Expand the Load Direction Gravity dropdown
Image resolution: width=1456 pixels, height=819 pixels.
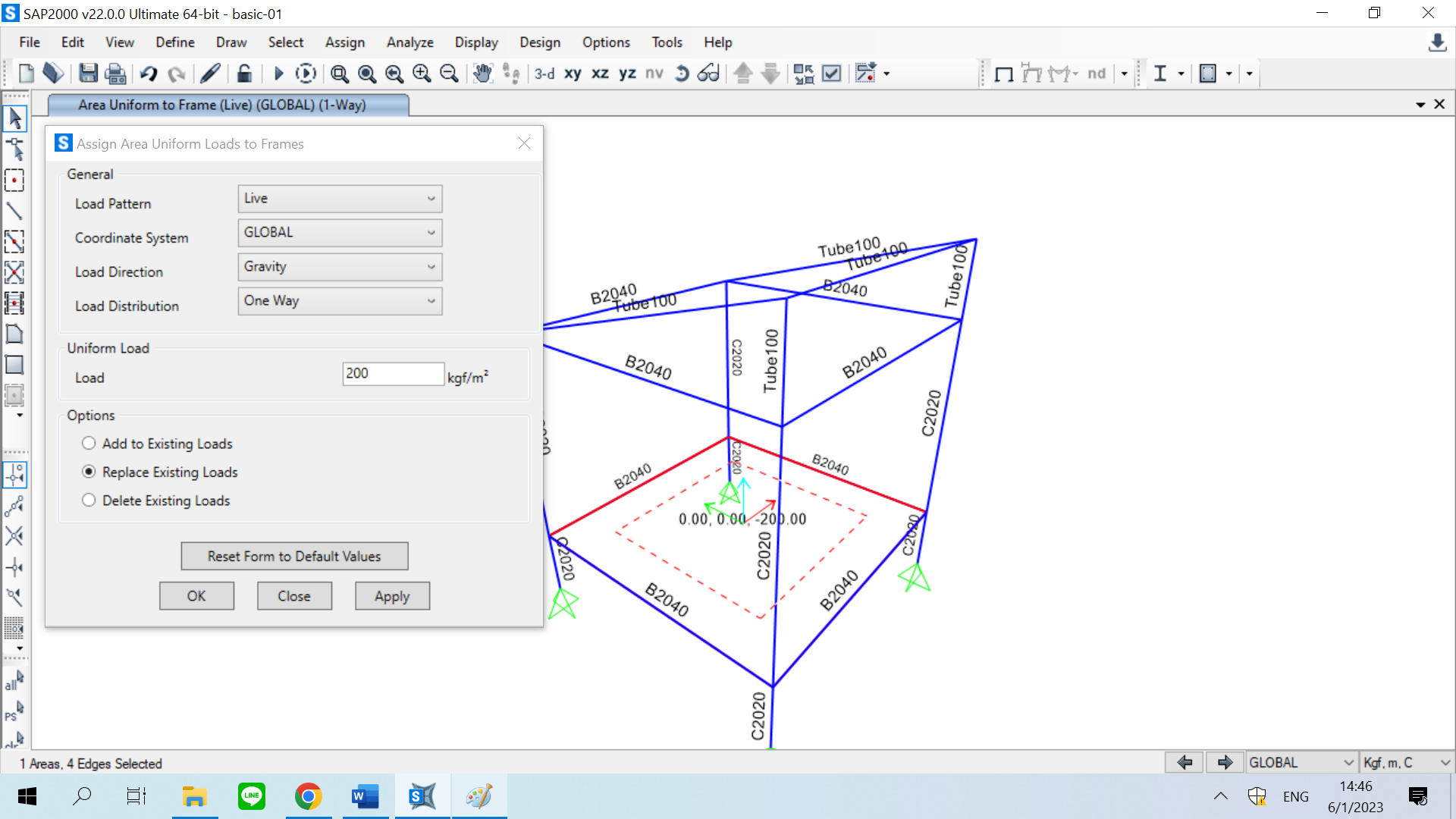pos(340,267)
